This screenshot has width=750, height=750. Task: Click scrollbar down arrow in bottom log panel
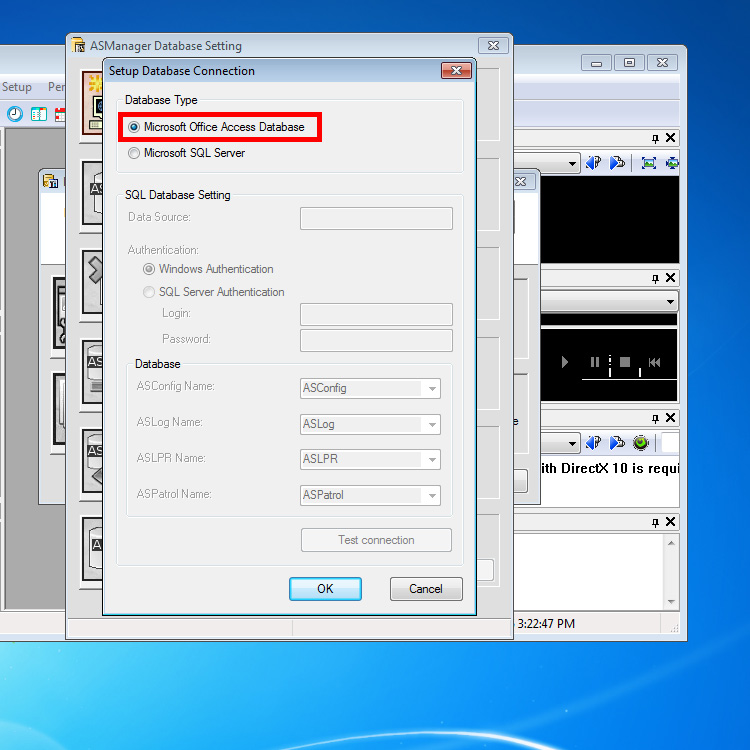tap(671, 602)
